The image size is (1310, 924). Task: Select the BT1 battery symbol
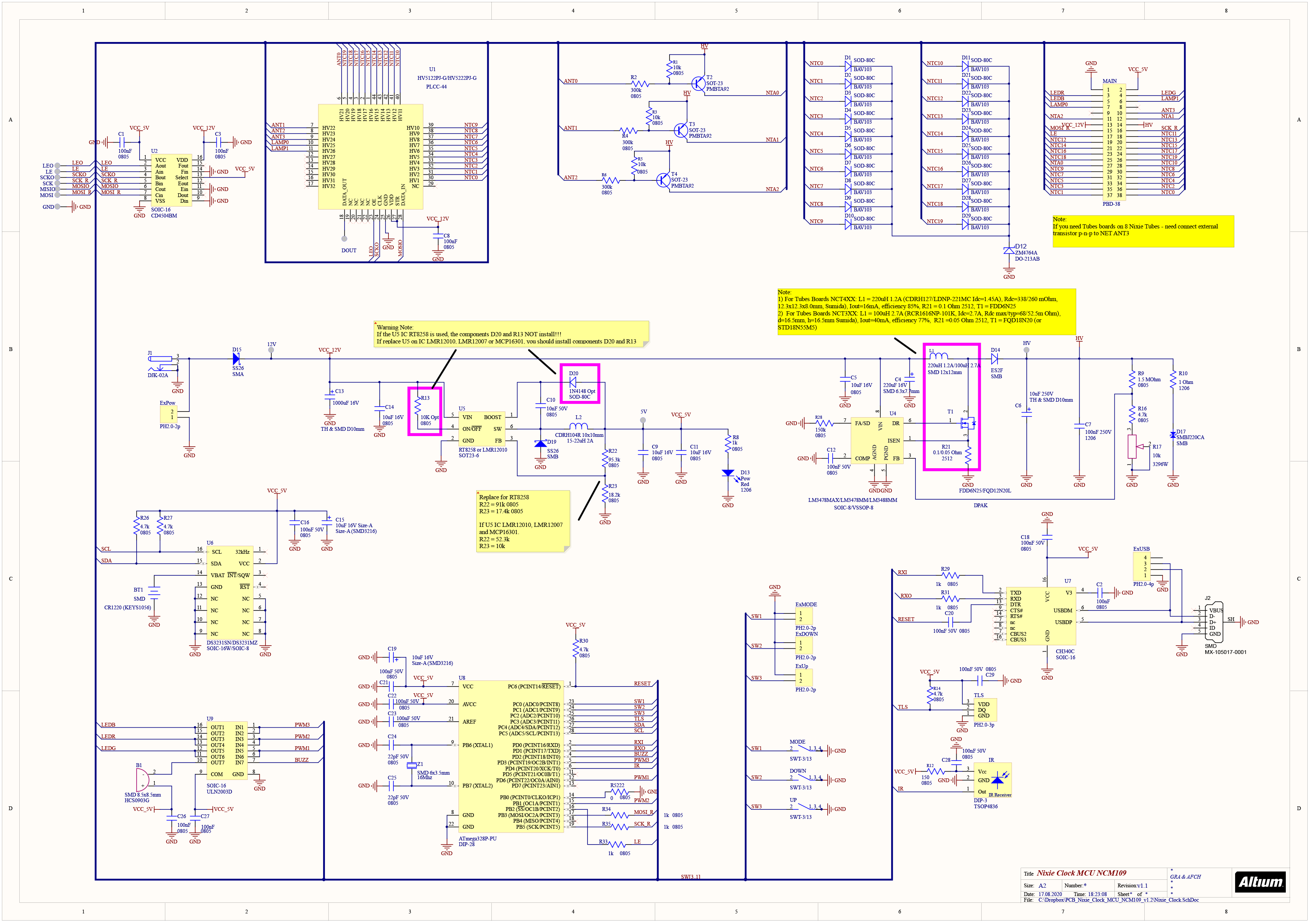(x=154, y=593)
